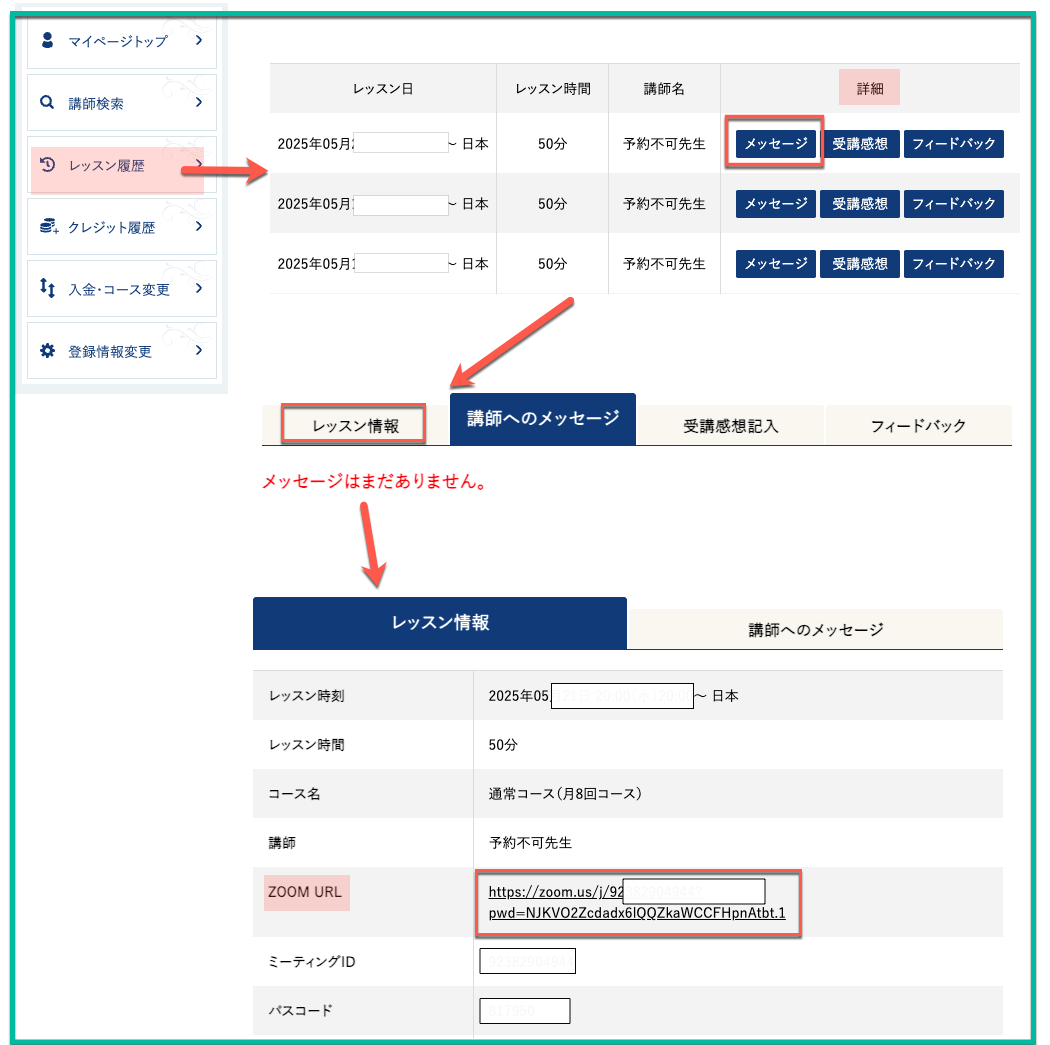Open the フィードバック tab in the four-tab bar
Image resolution: width=1050 pixels, height=1045 pixels.
(918, 426)
